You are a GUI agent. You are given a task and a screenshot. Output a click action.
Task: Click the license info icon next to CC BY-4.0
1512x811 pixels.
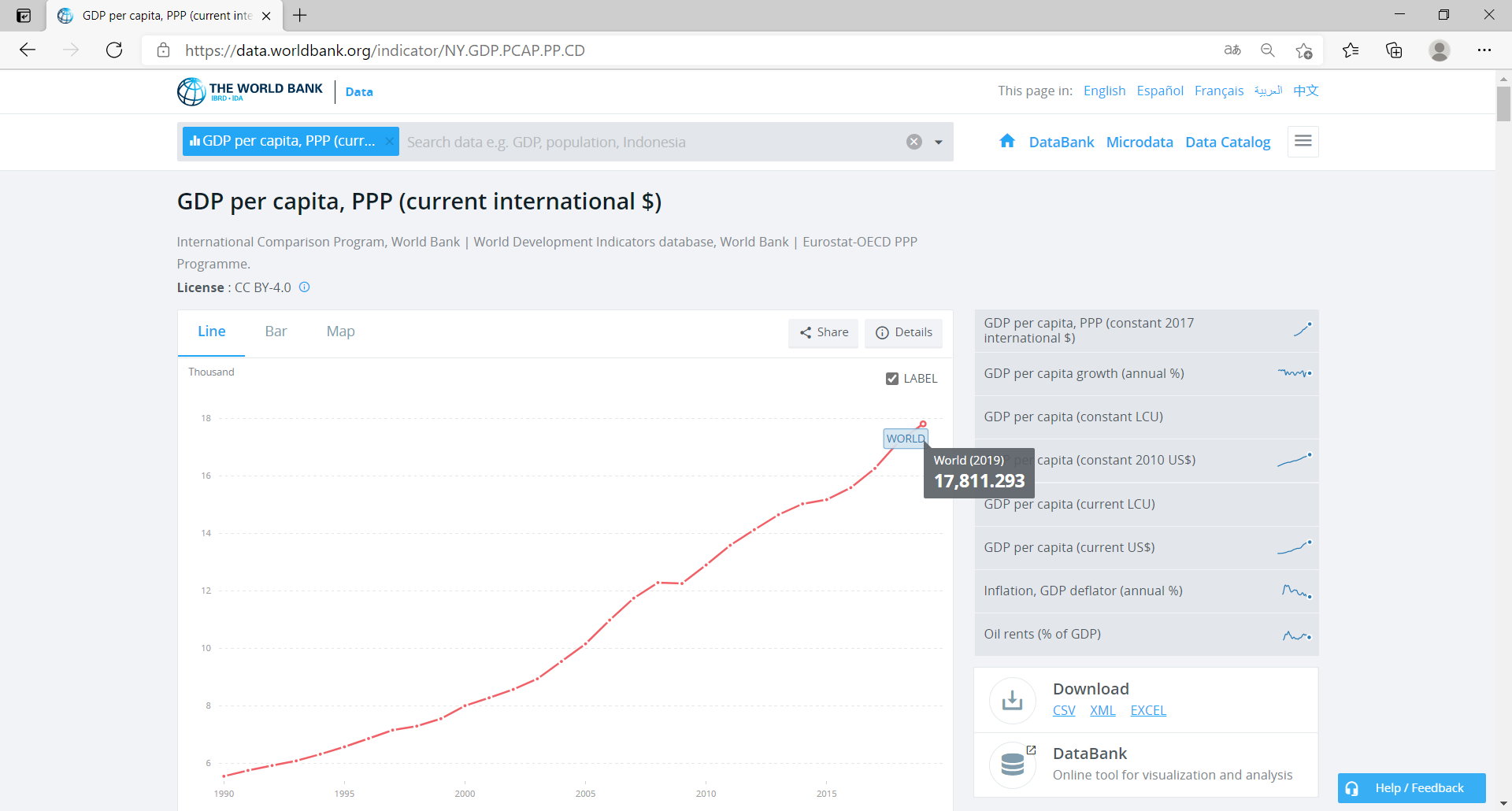(x=305, y=287)
